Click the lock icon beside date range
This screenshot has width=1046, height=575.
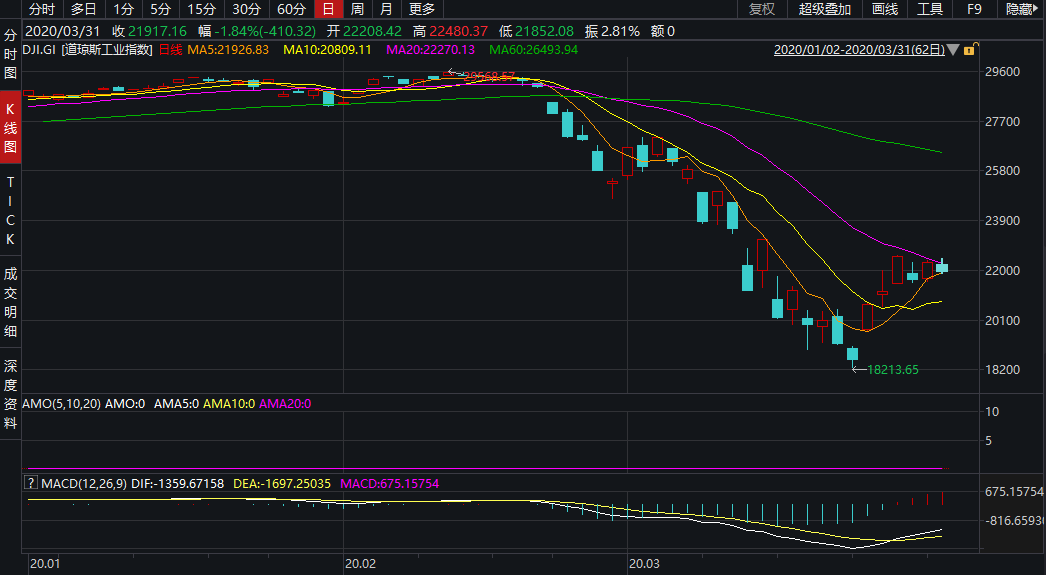pos(969,50)
